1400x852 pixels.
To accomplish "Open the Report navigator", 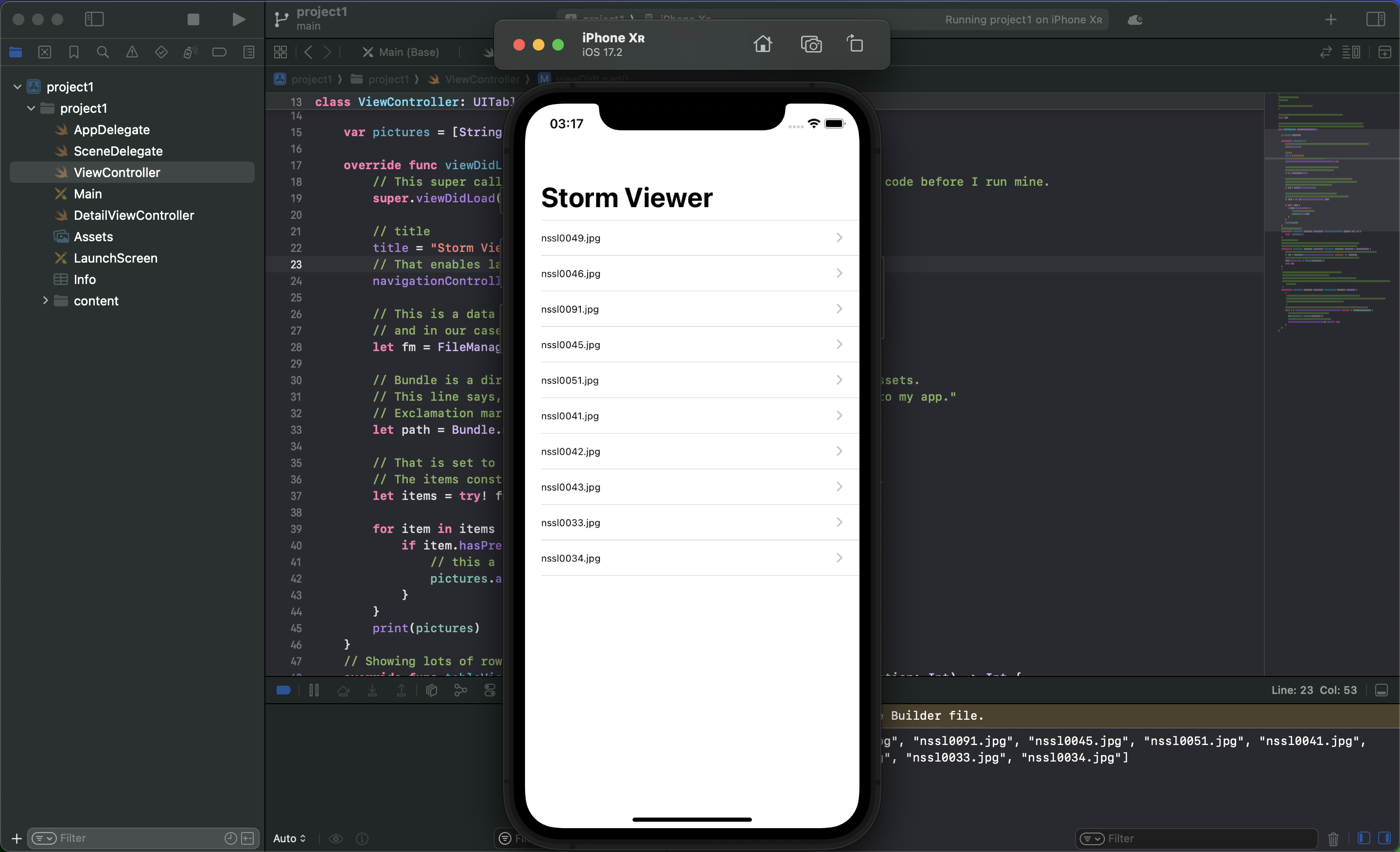I will tap(249, 53).
